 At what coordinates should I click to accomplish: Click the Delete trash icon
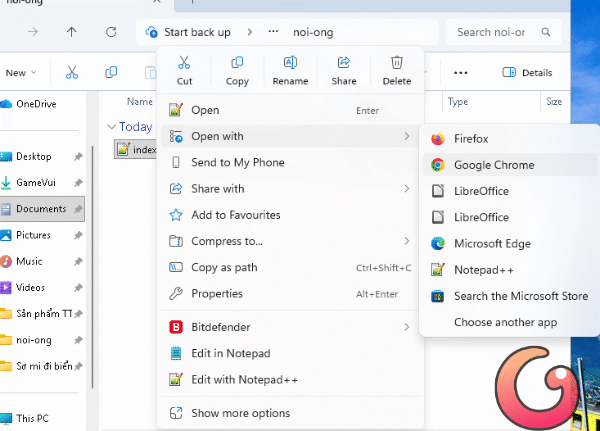click(x=397, y=62)
